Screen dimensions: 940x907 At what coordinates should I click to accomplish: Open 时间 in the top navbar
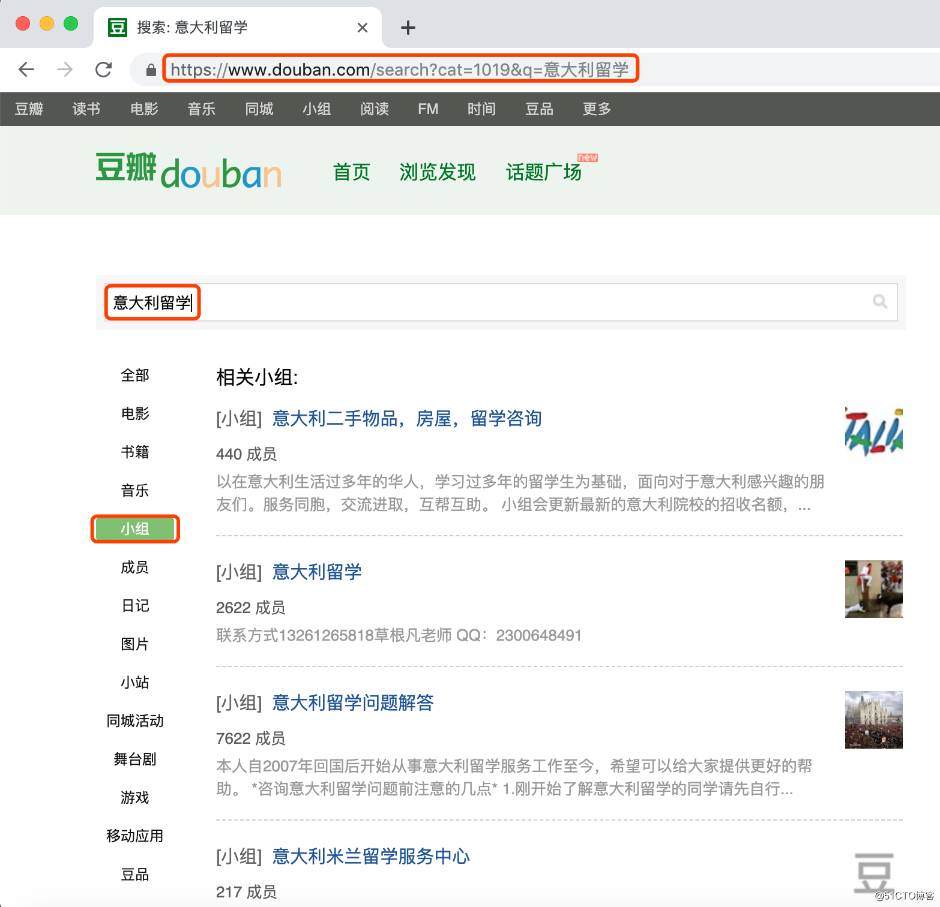click(x=481, y=109)
